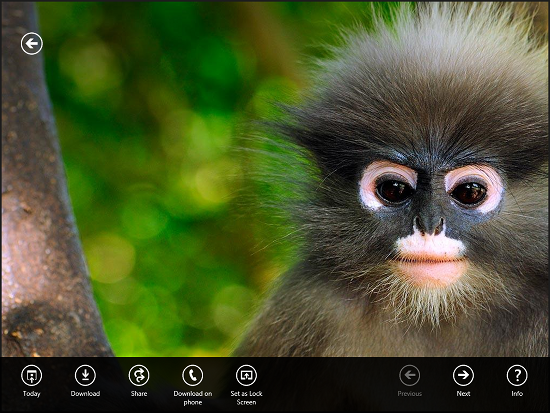Choose the 'Share' text label

click(x=139, y=394)
